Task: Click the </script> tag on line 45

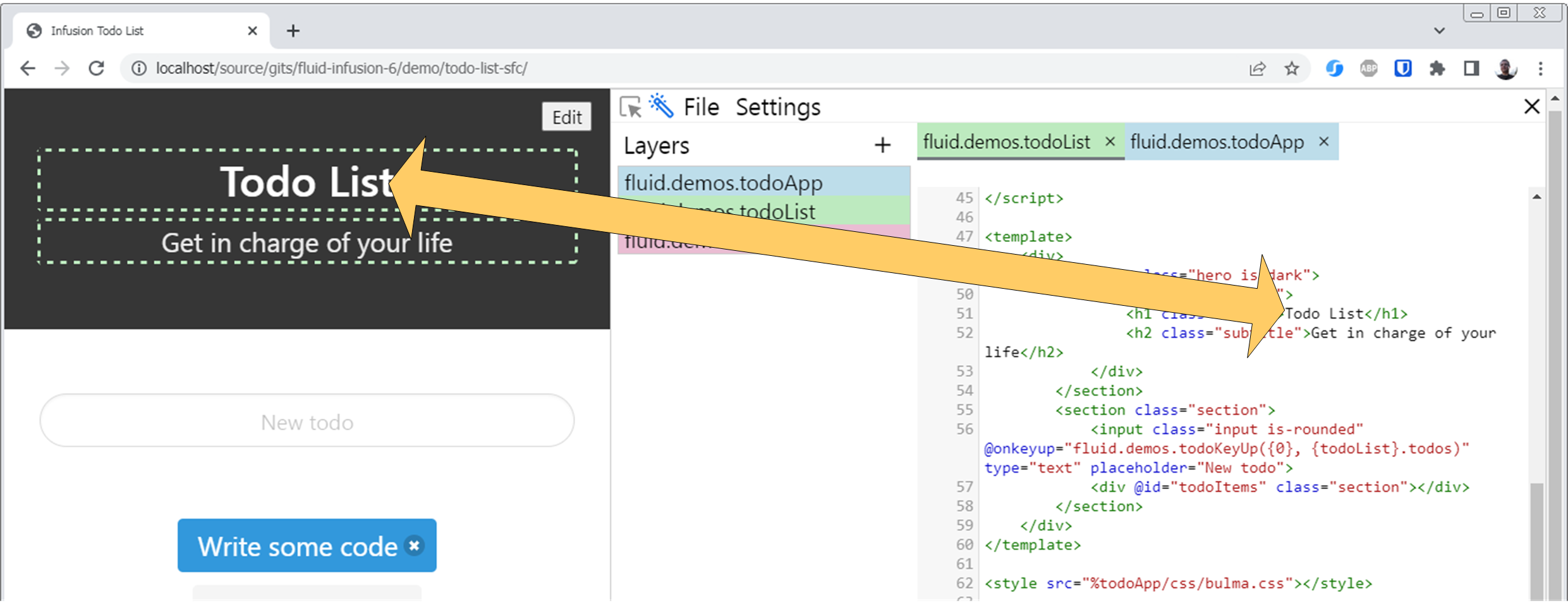Action: [1024, 198]
